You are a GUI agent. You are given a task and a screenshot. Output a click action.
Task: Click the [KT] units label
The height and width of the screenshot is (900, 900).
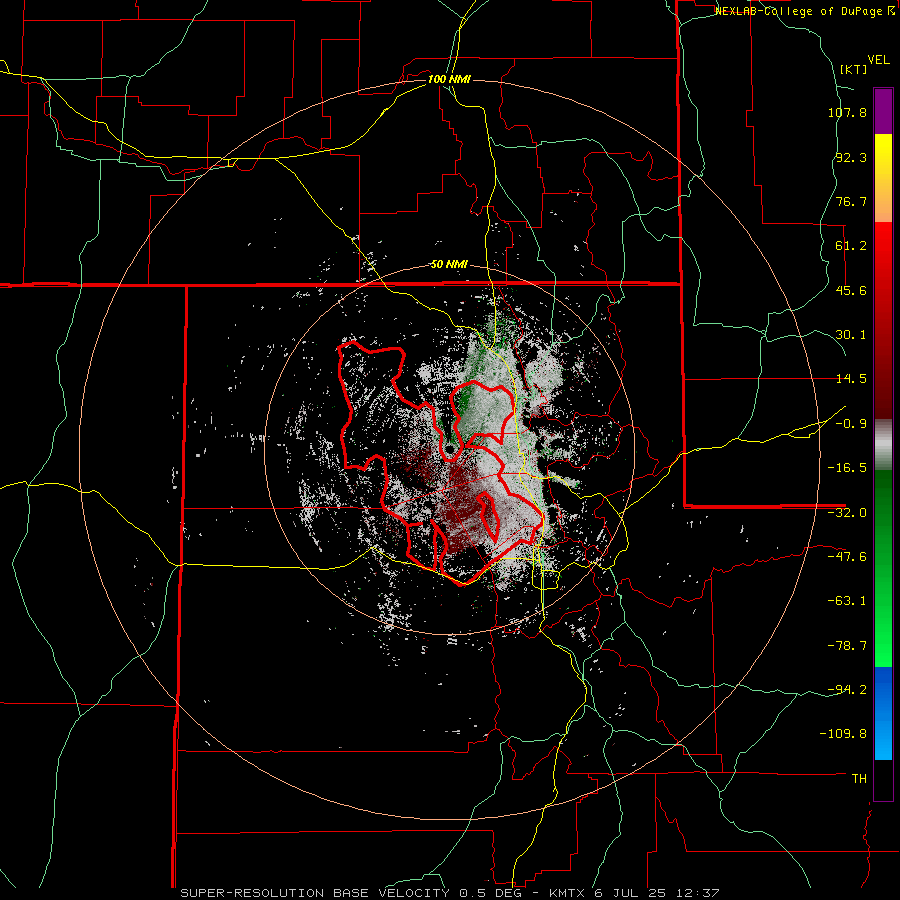(854, 69)
